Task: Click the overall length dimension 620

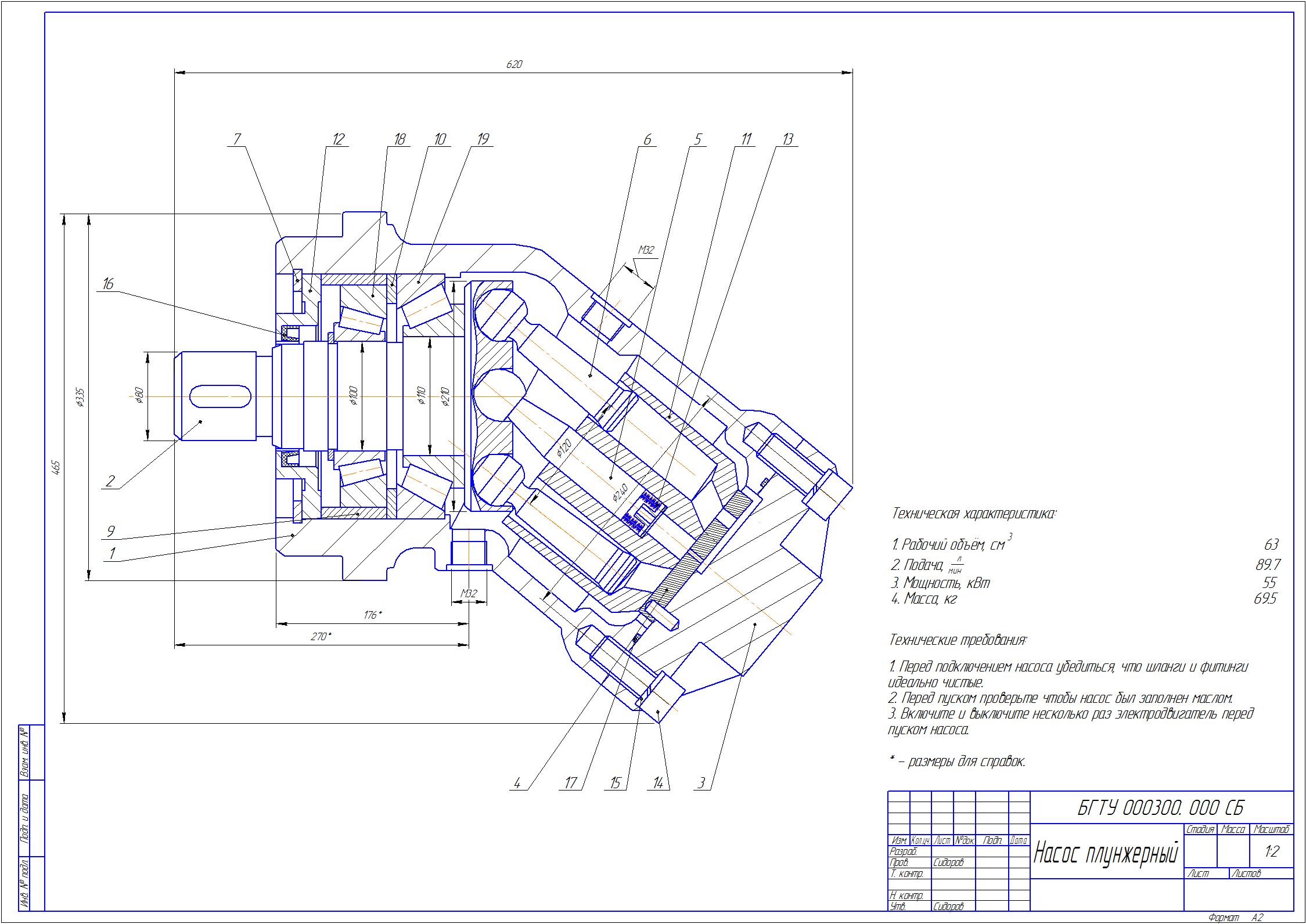Action: click(x=514, y=64)
